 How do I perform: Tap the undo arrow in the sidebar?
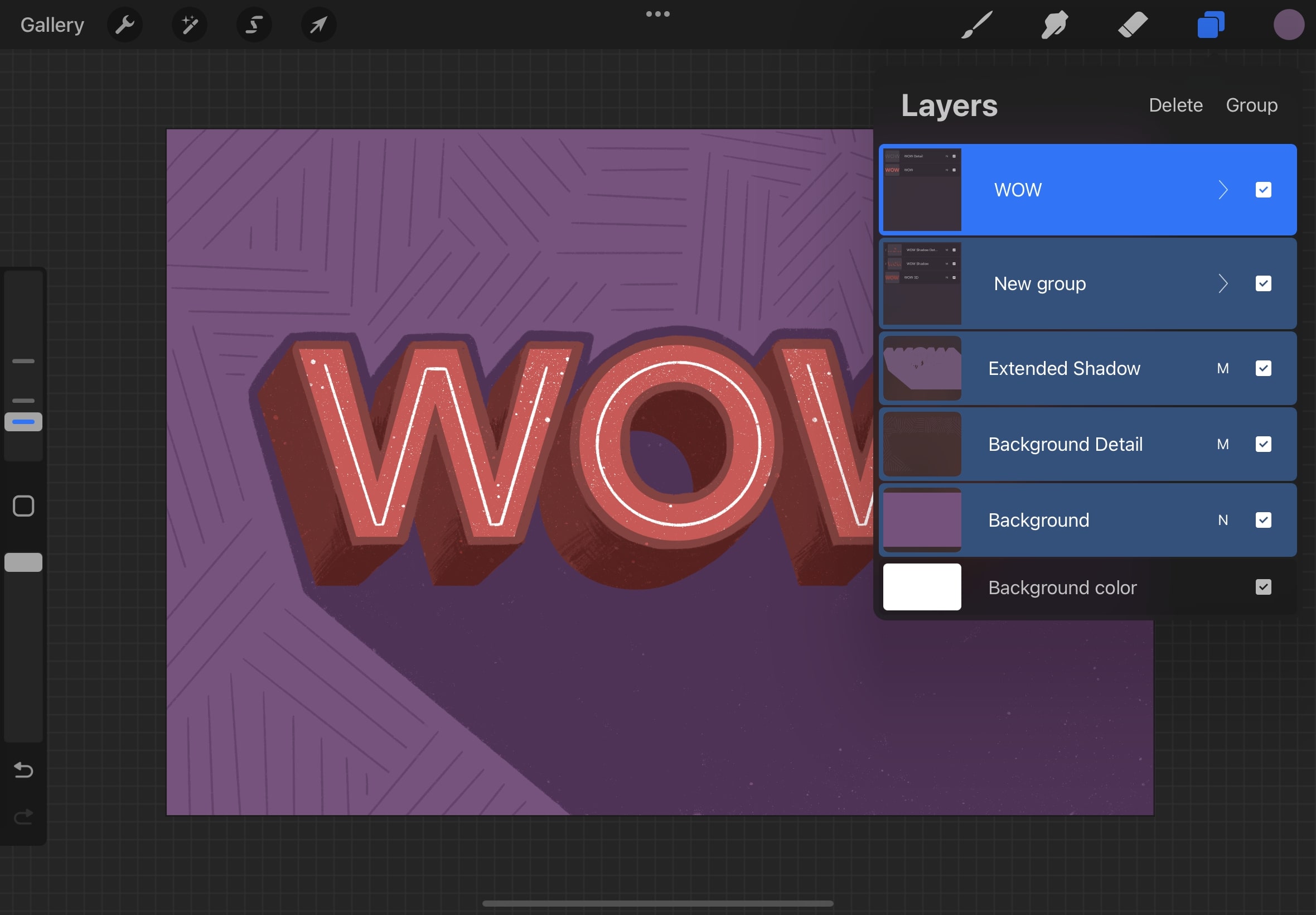click(23, 770)
